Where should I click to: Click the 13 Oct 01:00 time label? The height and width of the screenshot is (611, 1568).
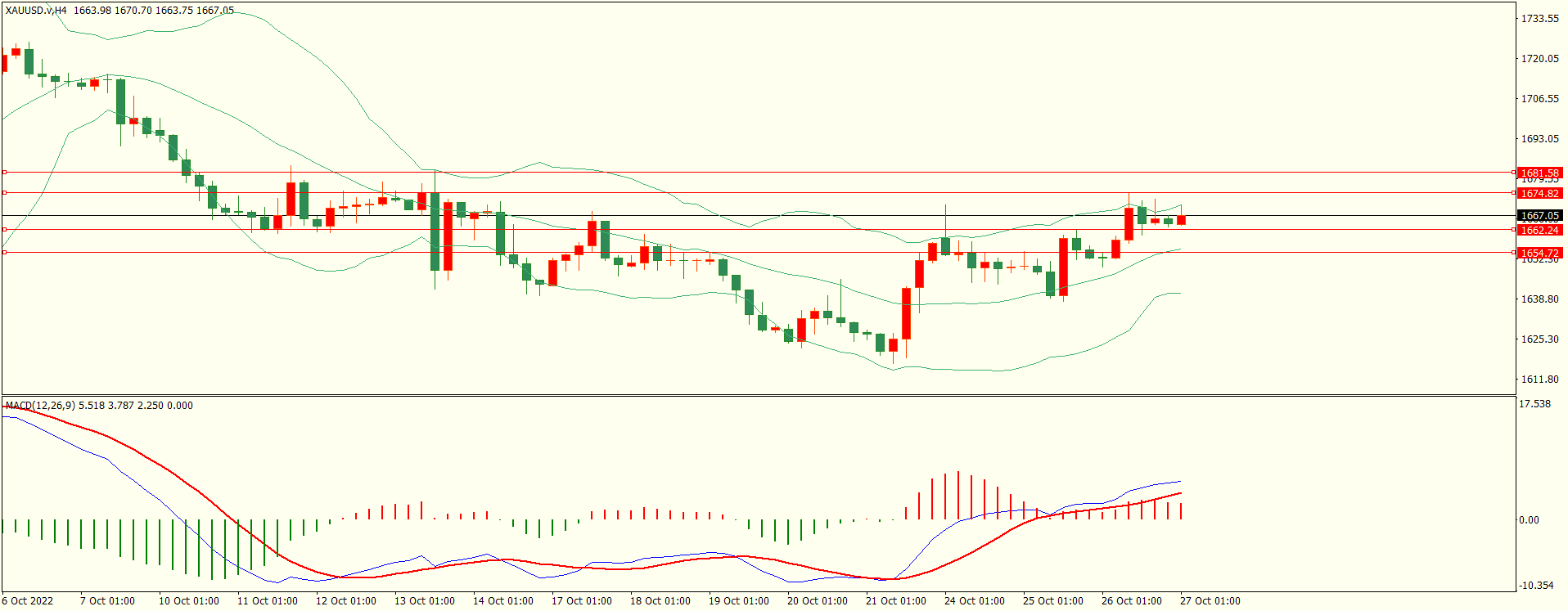[424, 601]
